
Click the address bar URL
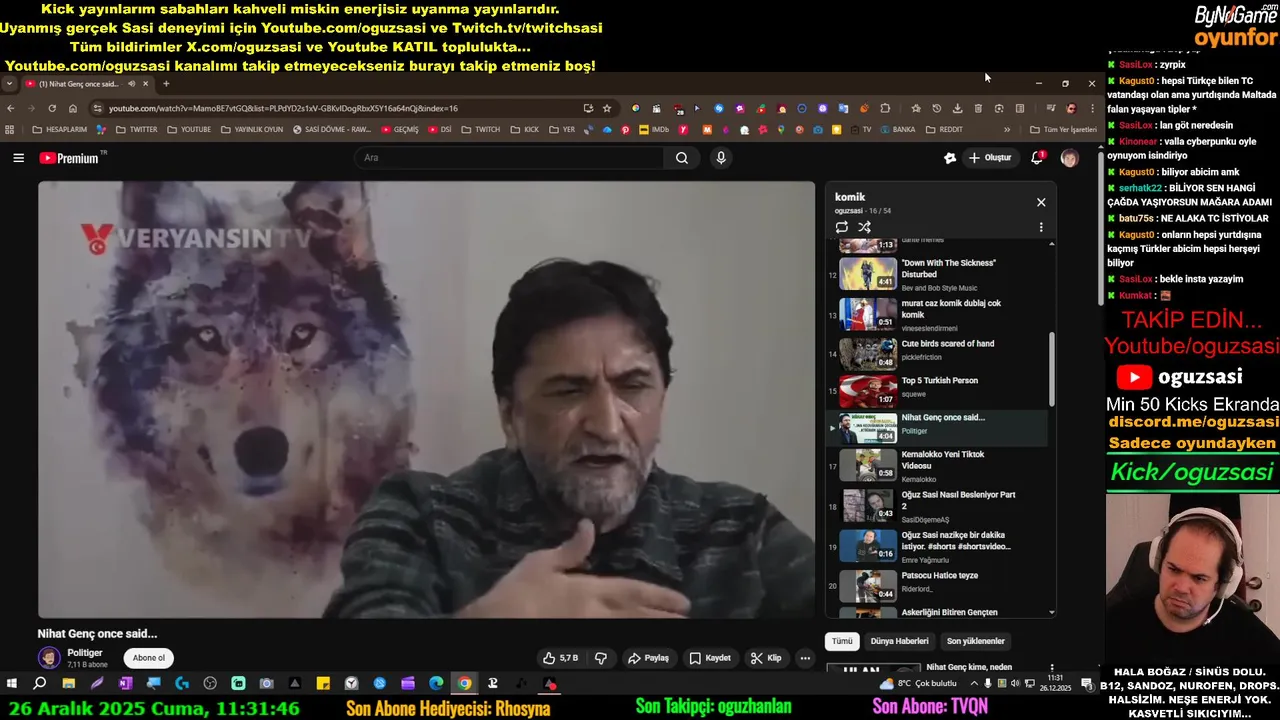pos(283,108)
